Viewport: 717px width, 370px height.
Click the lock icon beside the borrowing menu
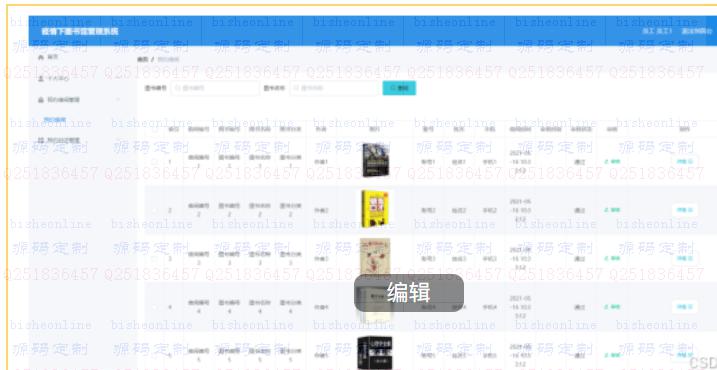point(41,99)
